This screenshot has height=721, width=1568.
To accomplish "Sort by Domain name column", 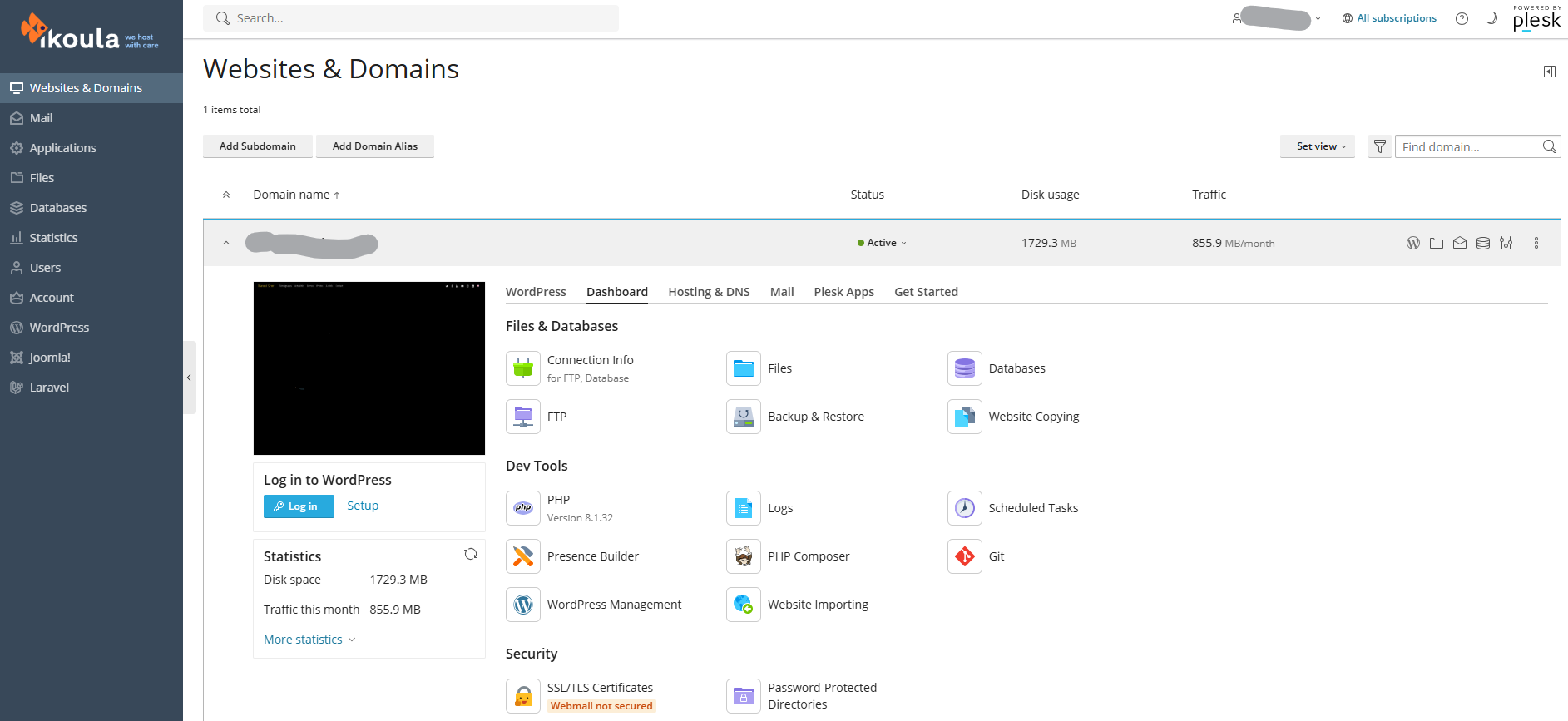I will pos(296,195).
